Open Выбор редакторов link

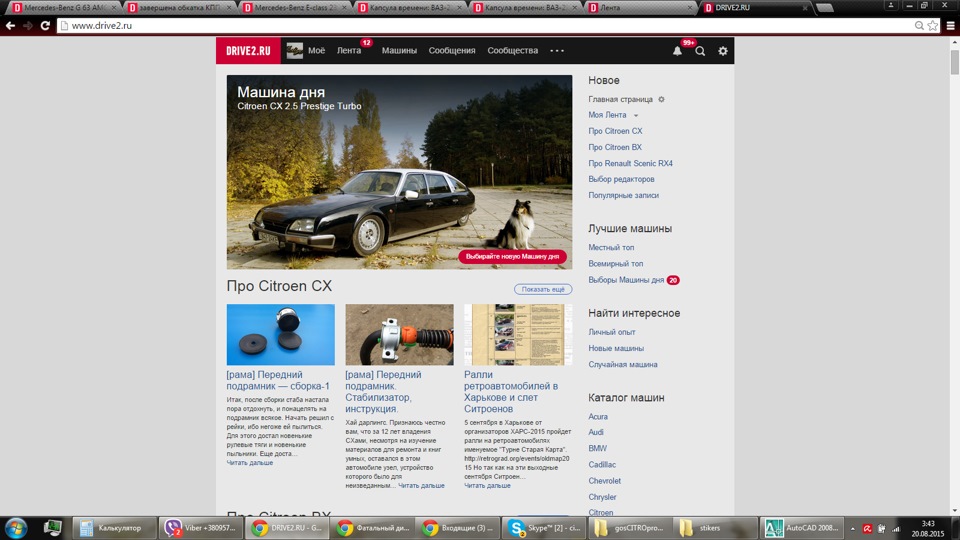point(621,179)
